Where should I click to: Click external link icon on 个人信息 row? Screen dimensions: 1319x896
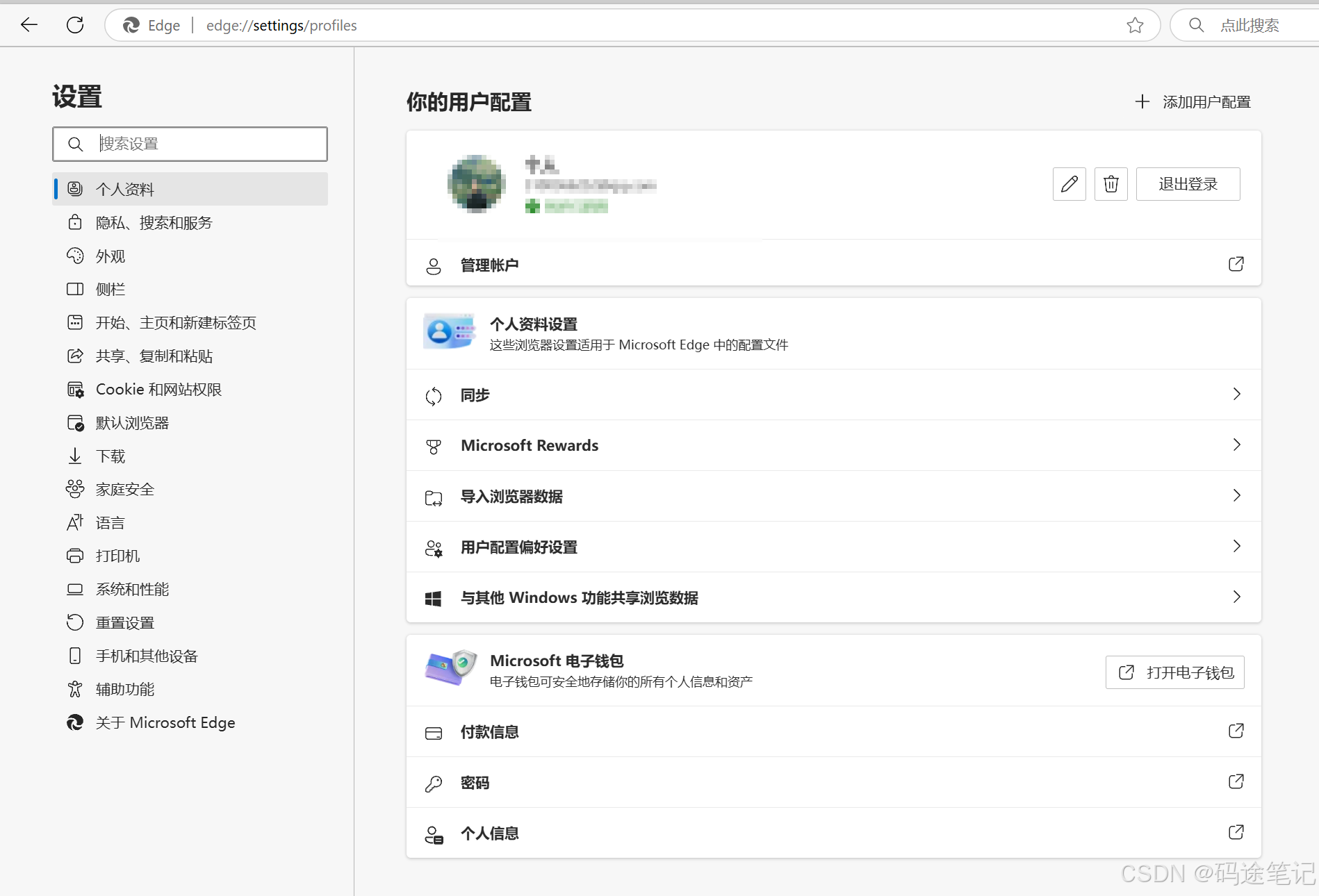pos(1236,832)
